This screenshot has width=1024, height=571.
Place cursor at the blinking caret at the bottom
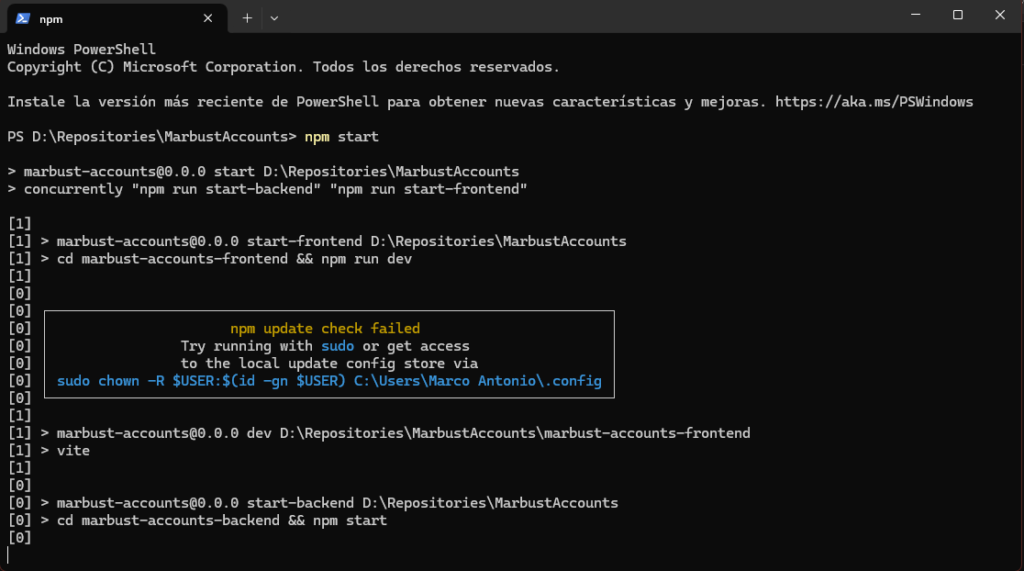pos(8,555)
